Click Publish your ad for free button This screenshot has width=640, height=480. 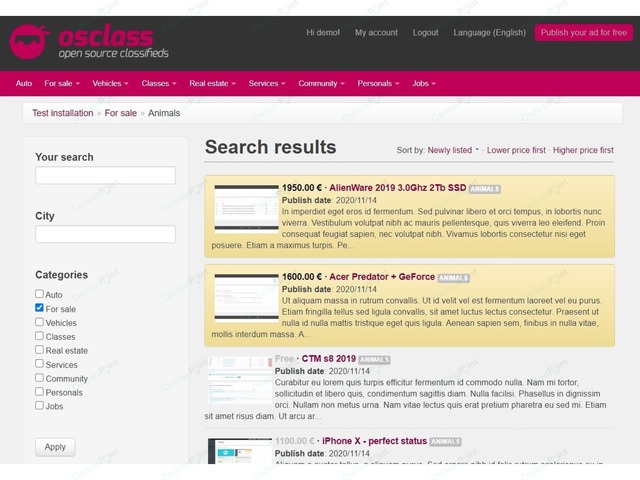click(x=584, y=33)
